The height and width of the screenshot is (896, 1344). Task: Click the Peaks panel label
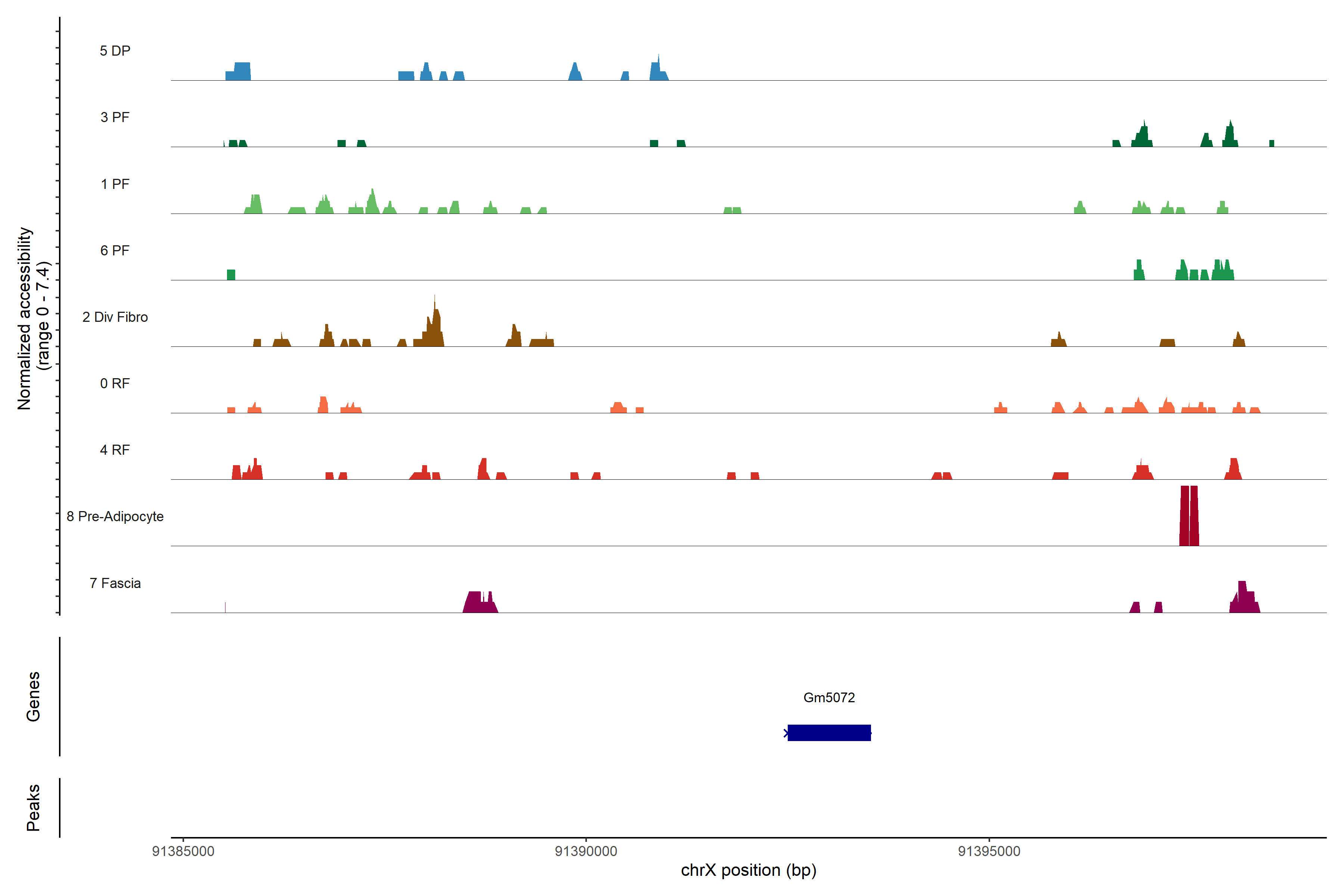[33, 808]
